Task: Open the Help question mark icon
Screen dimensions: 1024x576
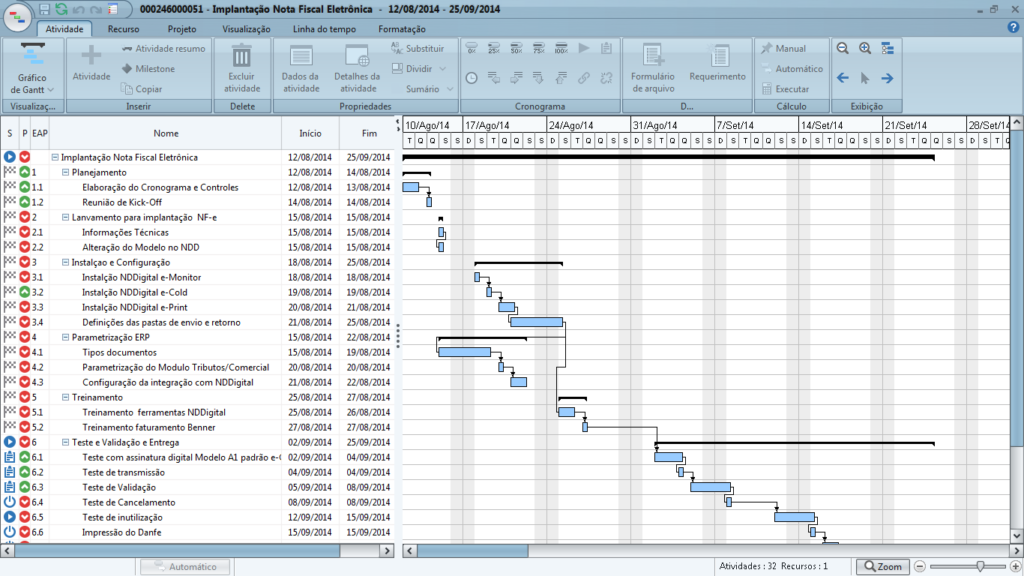Action: [1013, 28]
